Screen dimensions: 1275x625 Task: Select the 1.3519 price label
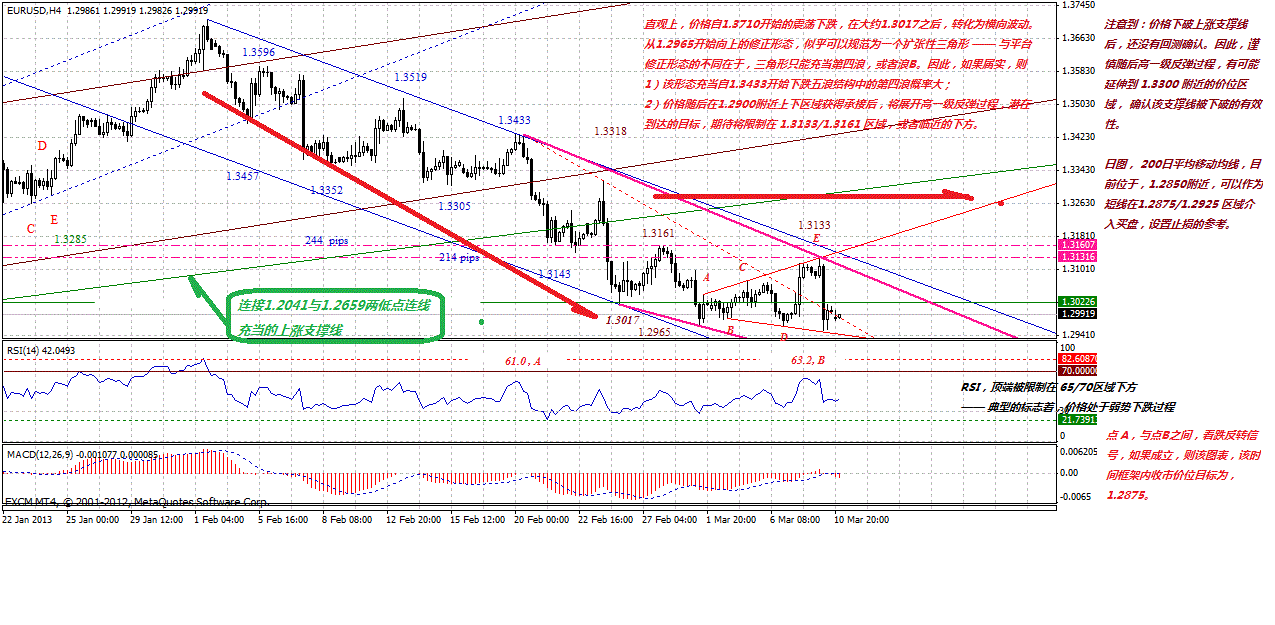point(411,76)
